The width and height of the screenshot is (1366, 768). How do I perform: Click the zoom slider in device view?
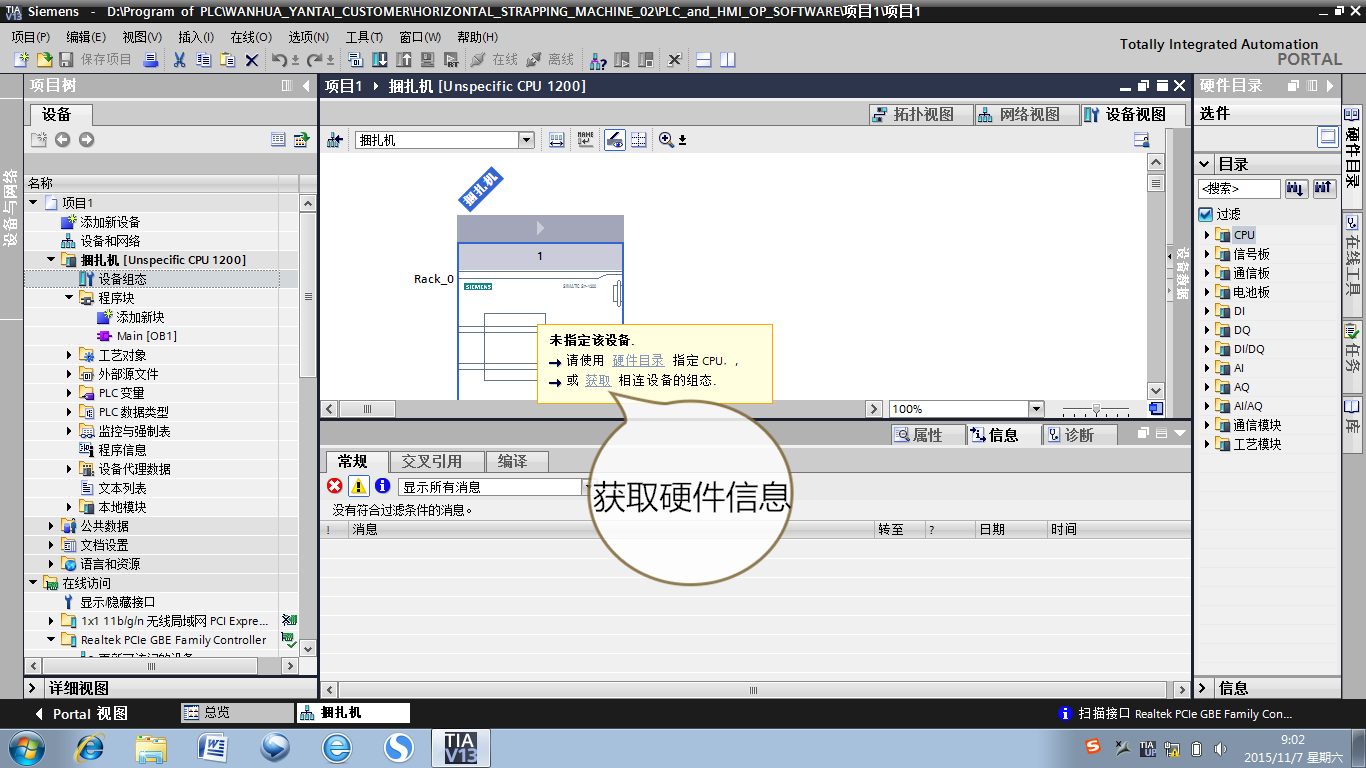1097,409
